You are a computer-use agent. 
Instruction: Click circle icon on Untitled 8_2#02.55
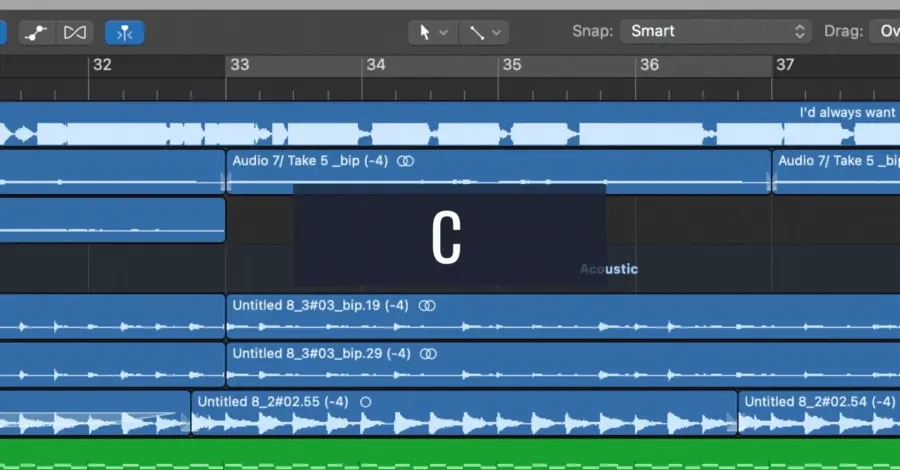coord(366,402)
